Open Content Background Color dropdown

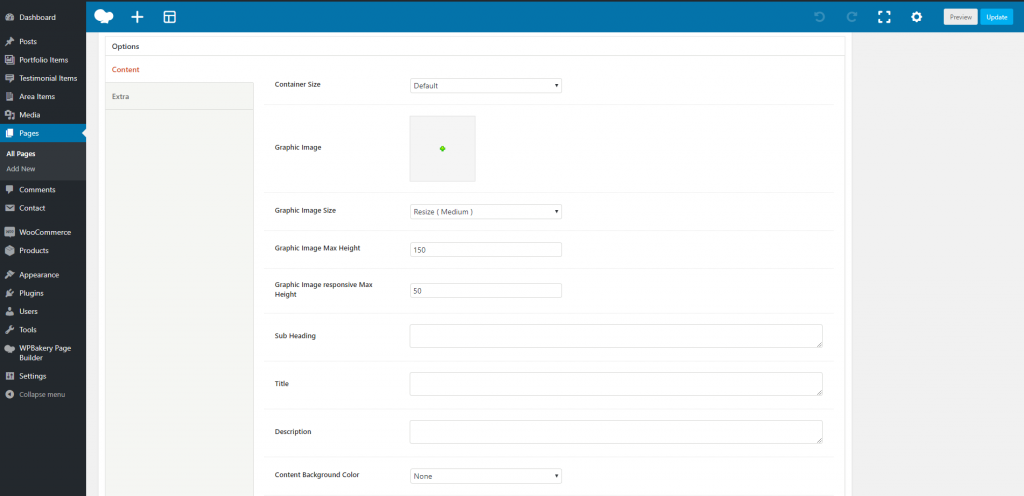pos(486,477)
